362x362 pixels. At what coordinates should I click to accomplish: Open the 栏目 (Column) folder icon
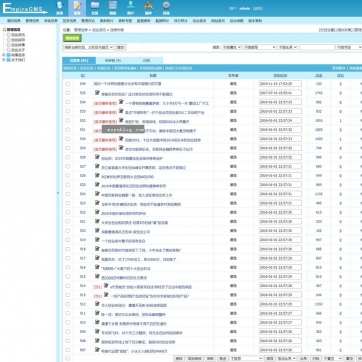(95, 8)
